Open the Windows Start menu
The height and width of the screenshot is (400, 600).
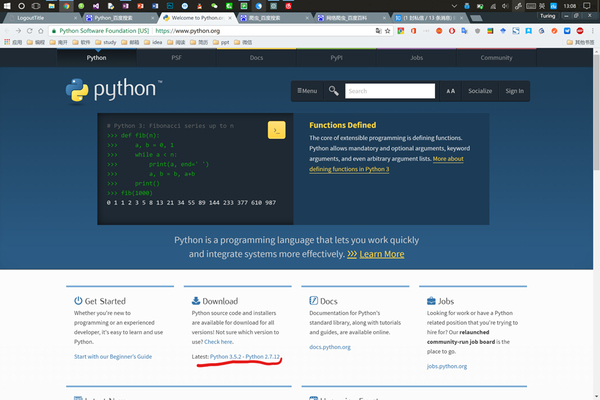[x=7, y=6]
